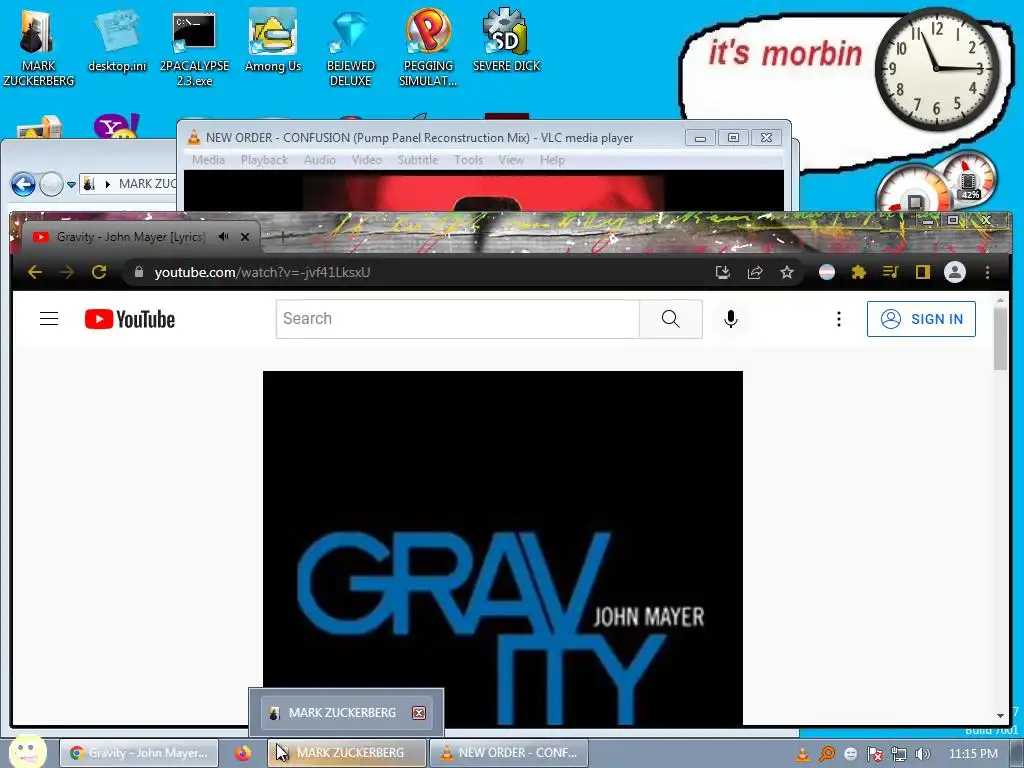
Task: Open the Tools menu in VLC
Action: 468,160
